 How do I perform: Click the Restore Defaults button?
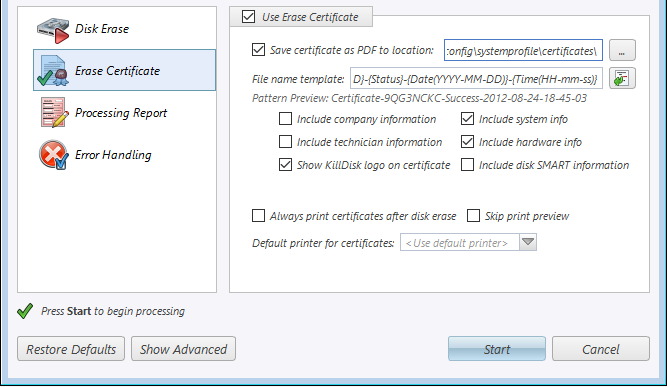click(71, 349)
